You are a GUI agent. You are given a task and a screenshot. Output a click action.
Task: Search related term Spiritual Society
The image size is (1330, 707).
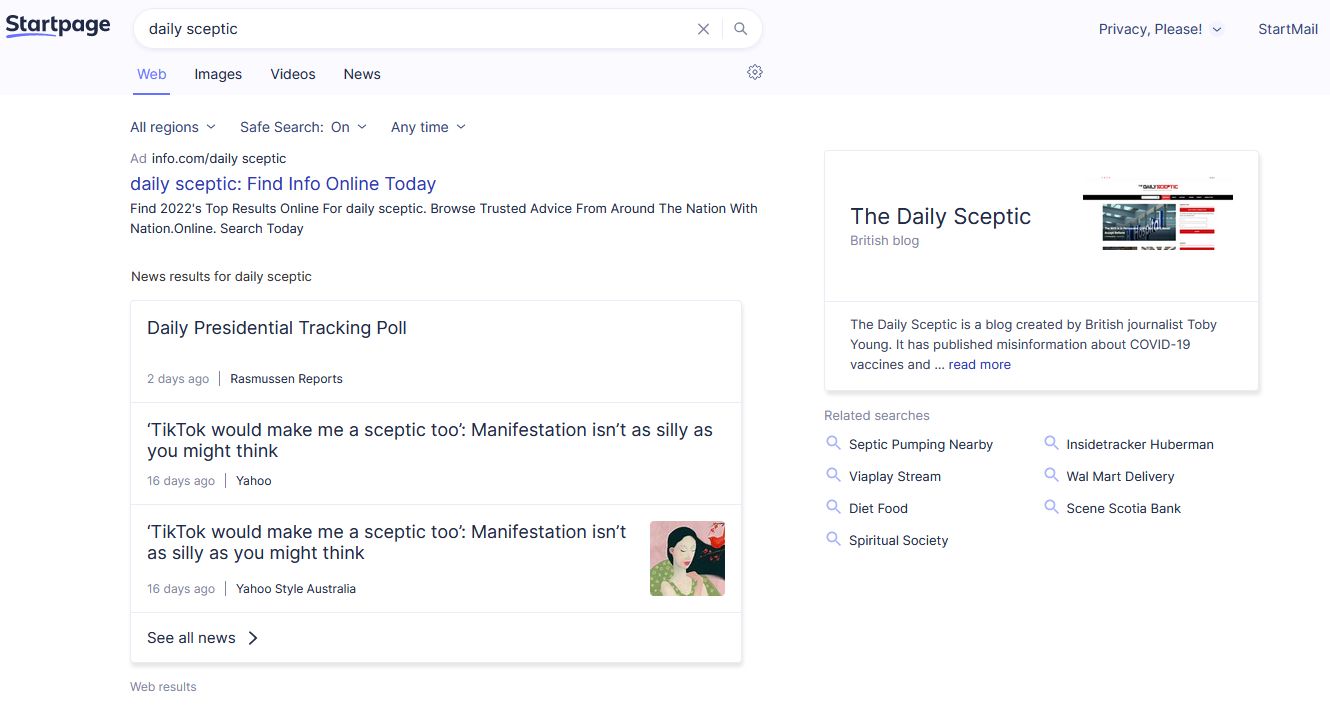coord(898,540)
